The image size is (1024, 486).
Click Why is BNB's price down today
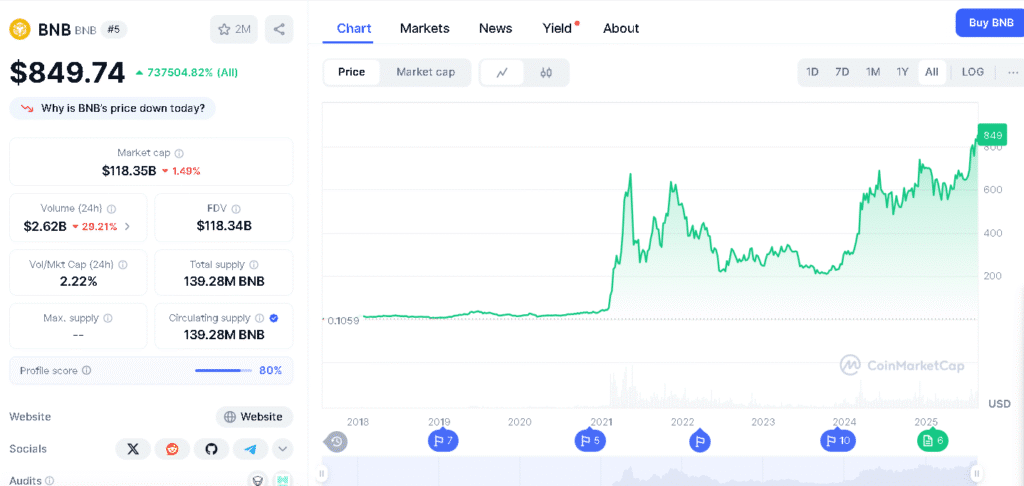pyautogui.click(x=112, y=108)
